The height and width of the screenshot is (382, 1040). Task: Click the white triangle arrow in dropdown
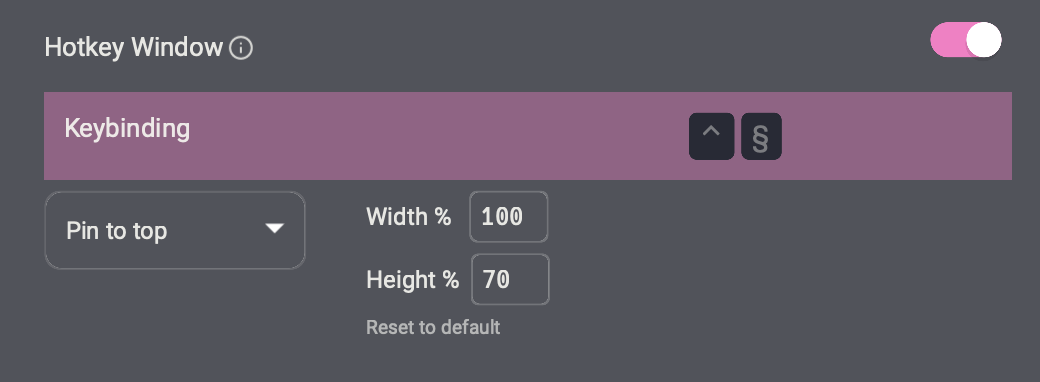[275, 229]
